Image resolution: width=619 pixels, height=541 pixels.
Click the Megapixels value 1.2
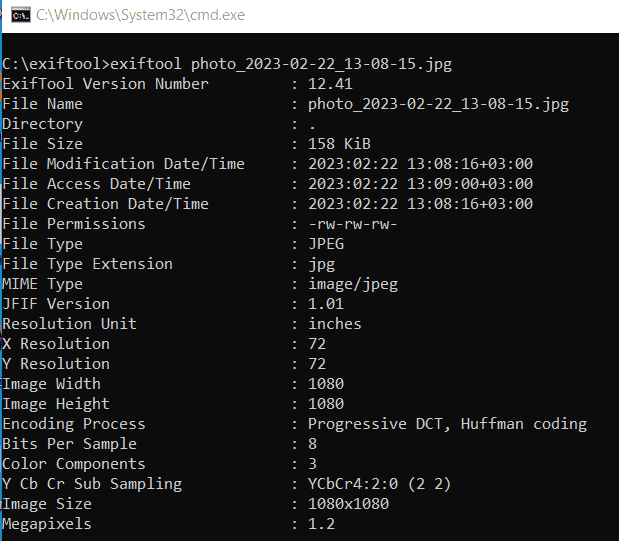click(x=321, y=524)
